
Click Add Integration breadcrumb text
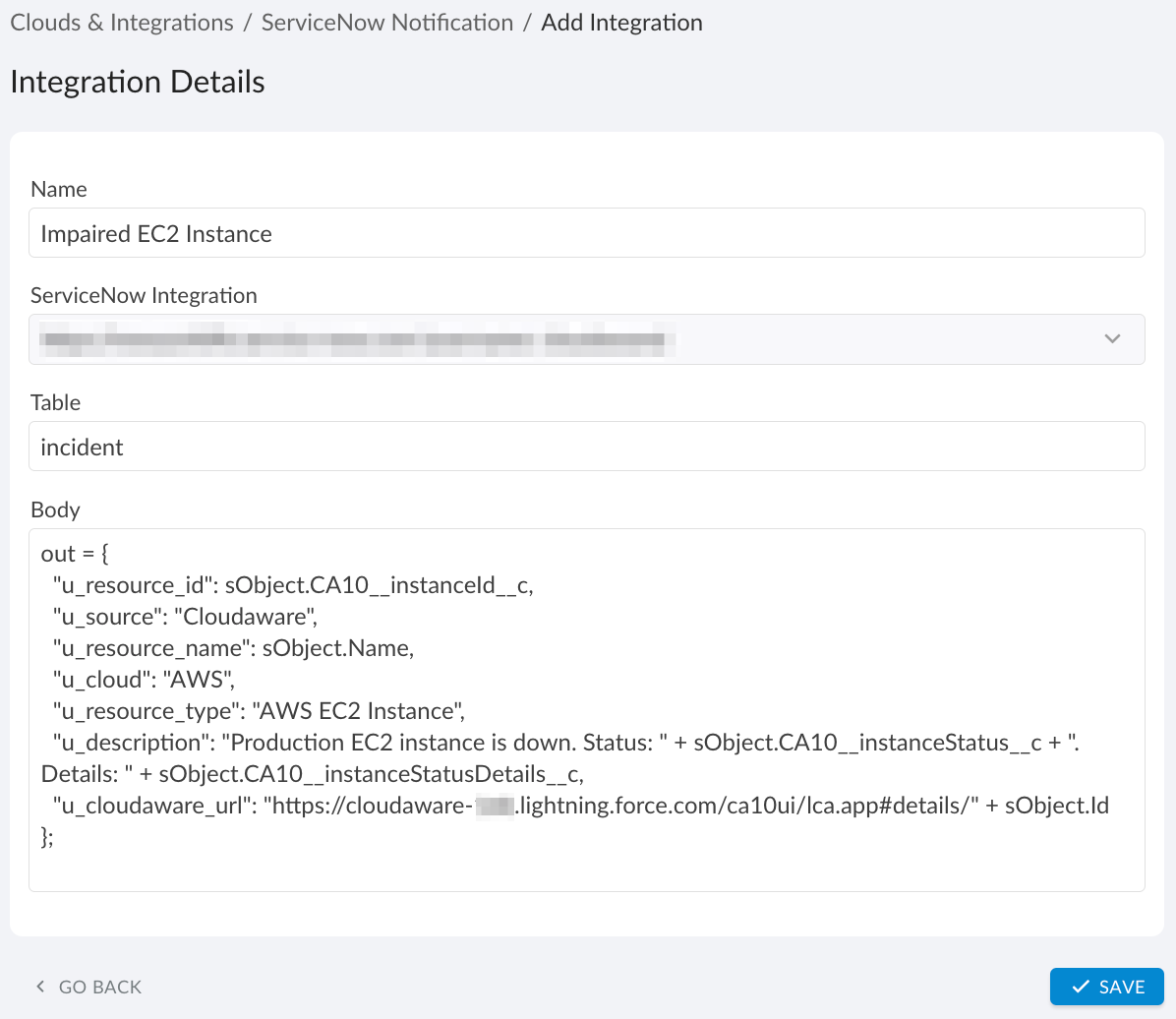(x=621, y=23)
